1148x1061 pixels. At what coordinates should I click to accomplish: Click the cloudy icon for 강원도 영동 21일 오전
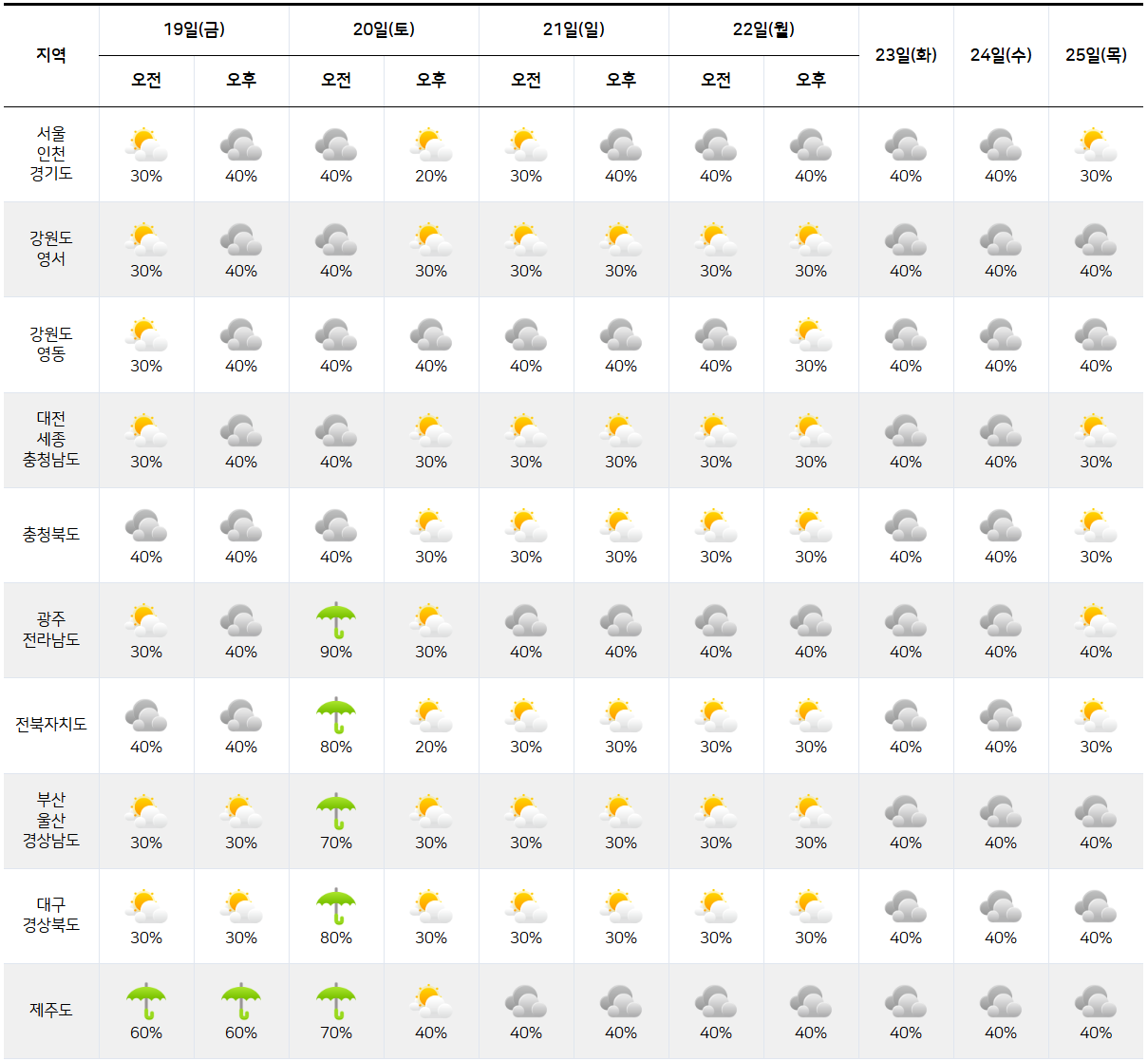pos(526,335)
